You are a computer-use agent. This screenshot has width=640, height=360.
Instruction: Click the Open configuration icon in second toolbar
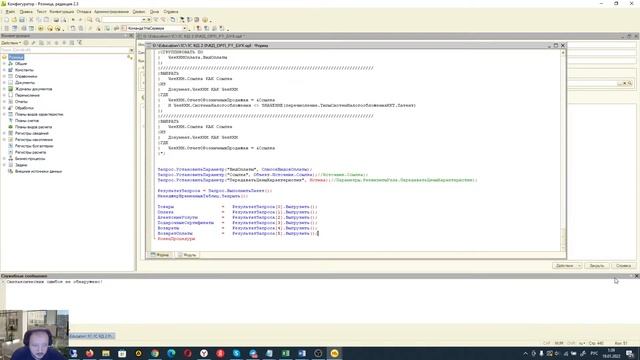pyautogui.click(x=7, y=28)
